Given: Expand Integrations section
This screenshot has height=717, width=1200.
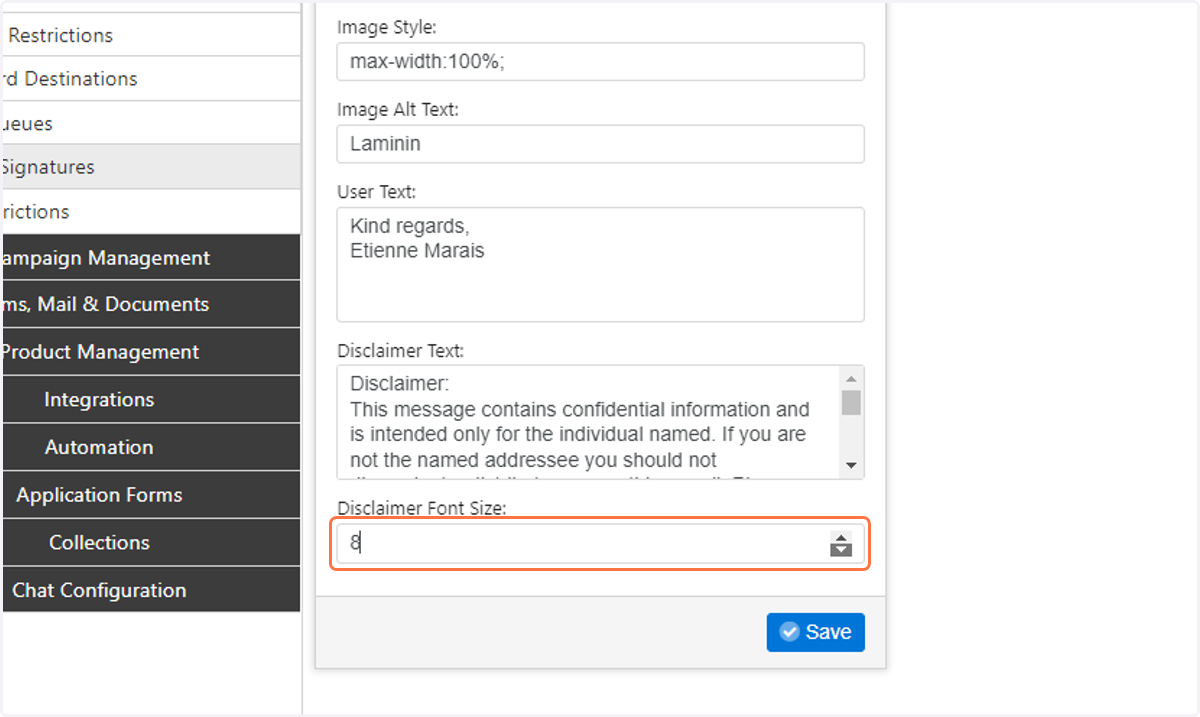Looking at the screenshot, I should [x=150, y=399].
